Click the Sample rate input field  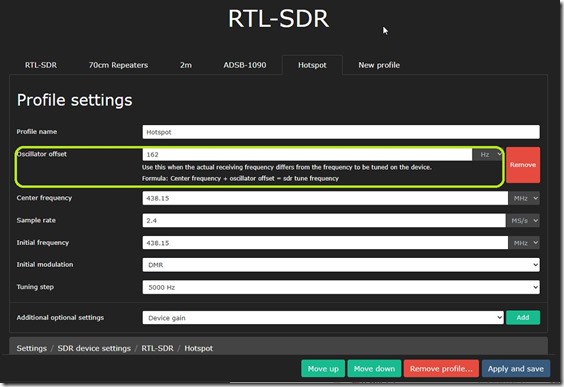click(x=324, y=220)
